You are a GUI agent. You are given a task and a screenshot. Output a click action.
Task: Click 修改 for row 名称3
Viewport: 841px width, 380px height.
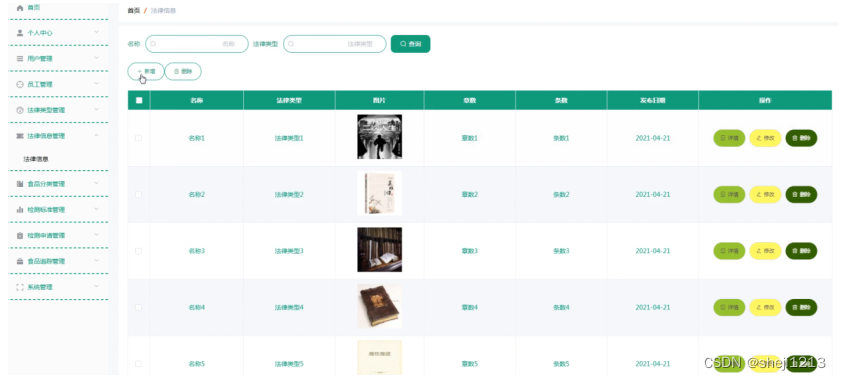(x=765, y=251)
